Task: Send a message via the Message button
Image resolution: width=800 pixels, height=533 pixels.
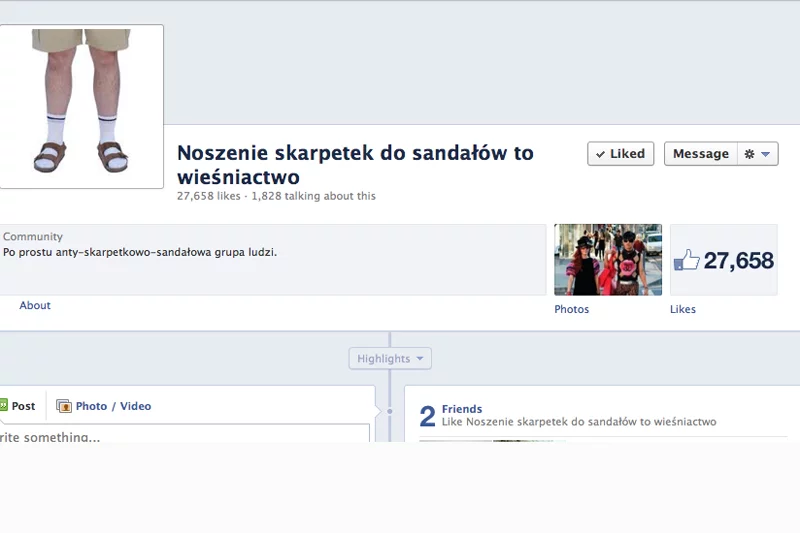Action: click(x=701, y=154)
